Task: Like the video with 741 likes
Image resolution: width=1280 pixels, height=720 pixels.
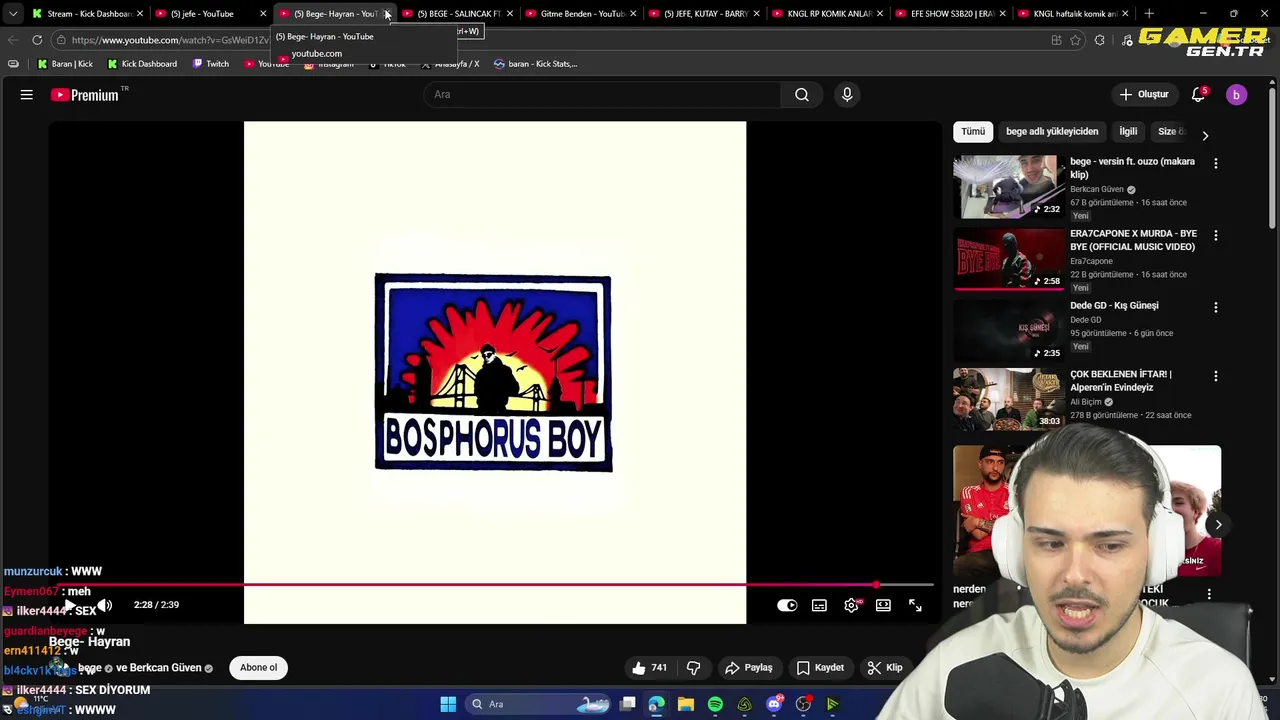Action: pos(649,668)
